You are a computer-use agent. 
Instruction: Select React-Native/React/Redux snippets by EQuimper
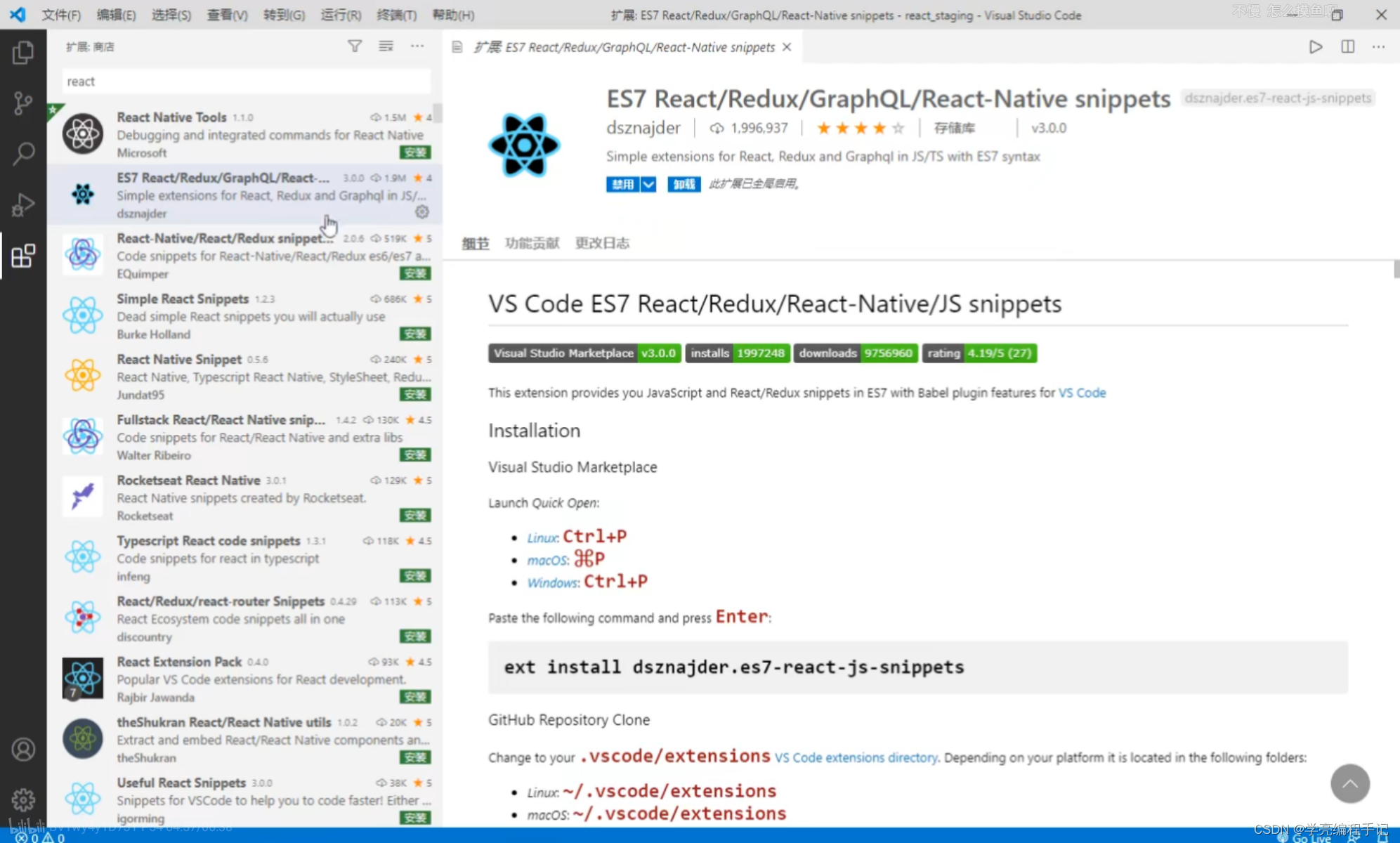click(244, 255)
